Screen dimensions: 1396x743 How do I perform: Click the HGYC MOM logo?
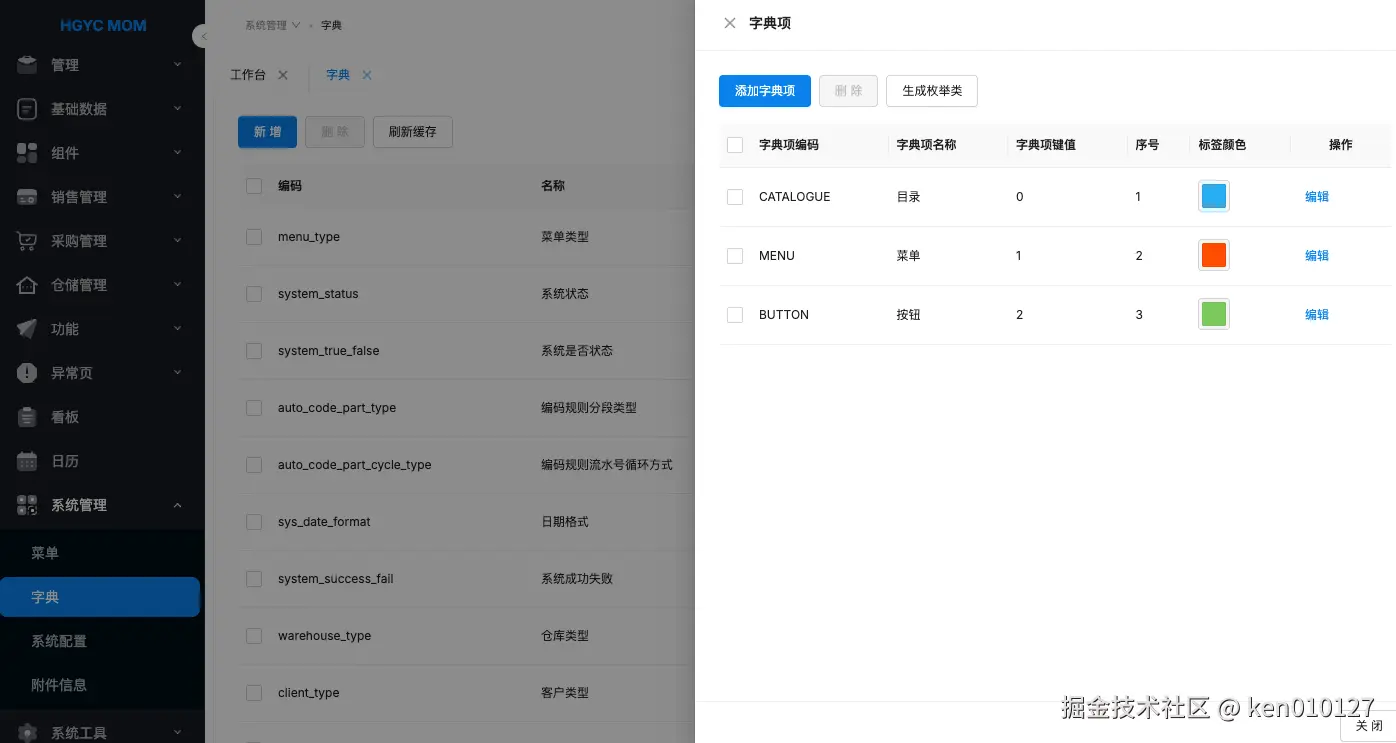103,25
